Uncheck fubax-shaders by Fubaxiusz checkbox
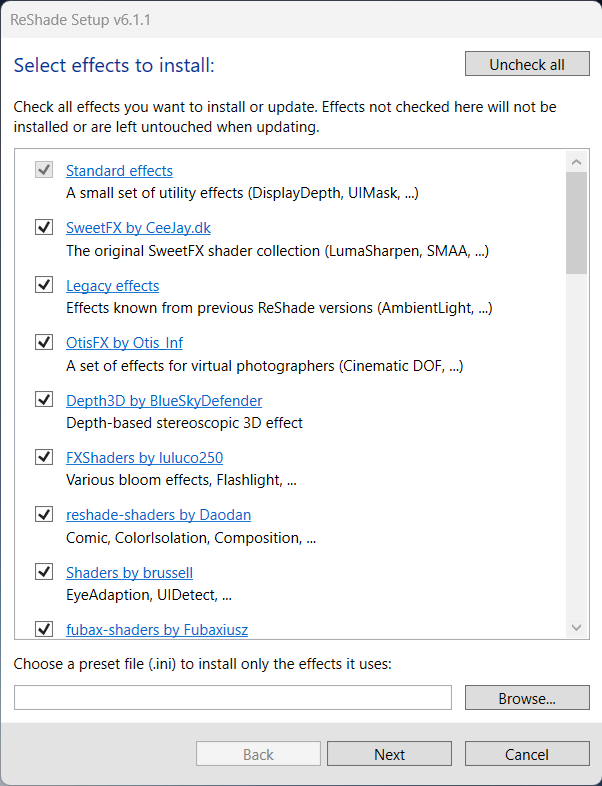 coord(44,629)
